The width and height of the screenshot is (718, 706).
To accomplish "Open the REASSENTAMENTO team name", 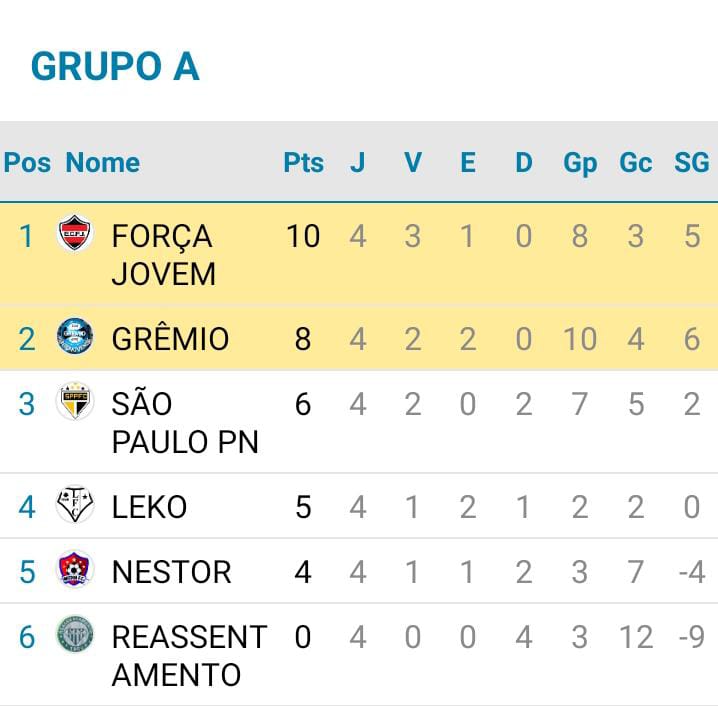I will click(188, 655).
